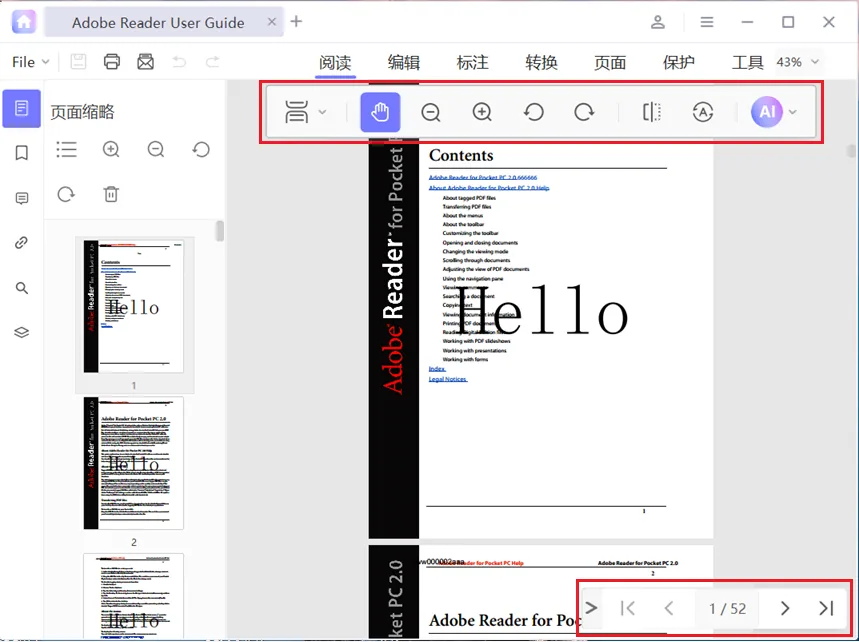The height and width of the screenshot is (642, 859).
Task: Go to the next page
Action: coord(784,608)
